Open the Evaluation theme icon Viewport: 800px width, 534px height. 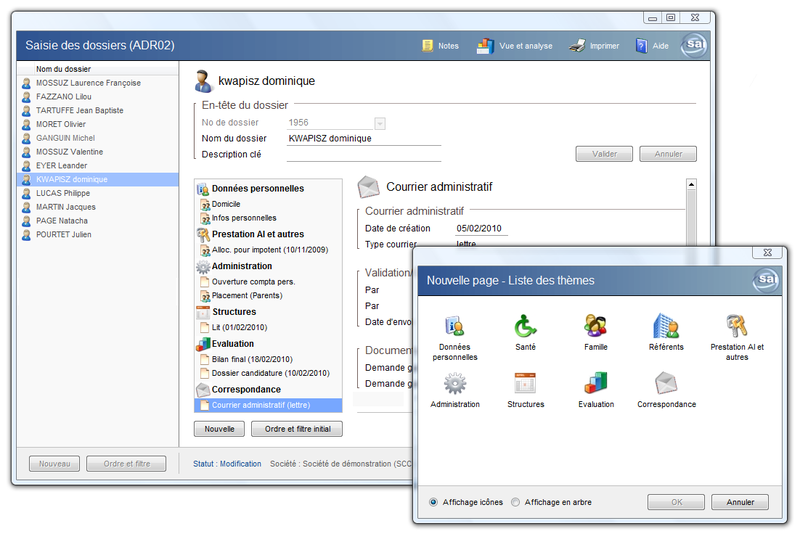click(x=596, y=384)
